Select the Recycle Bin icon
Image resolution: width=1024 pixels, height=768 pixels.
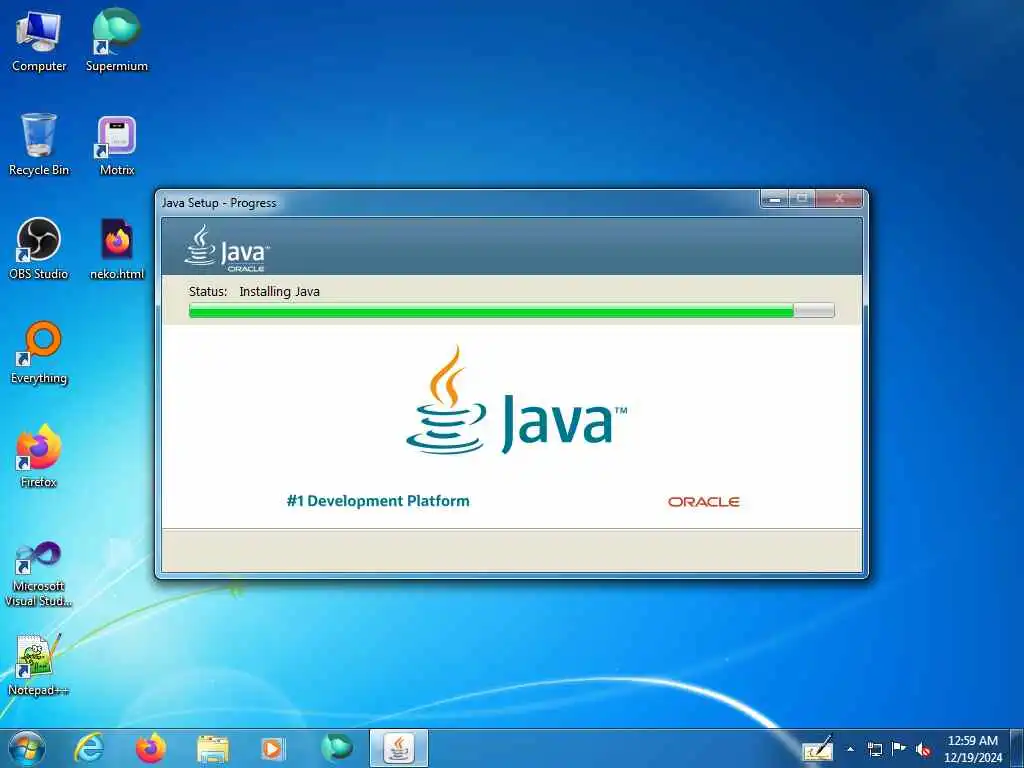click(39, 144)
